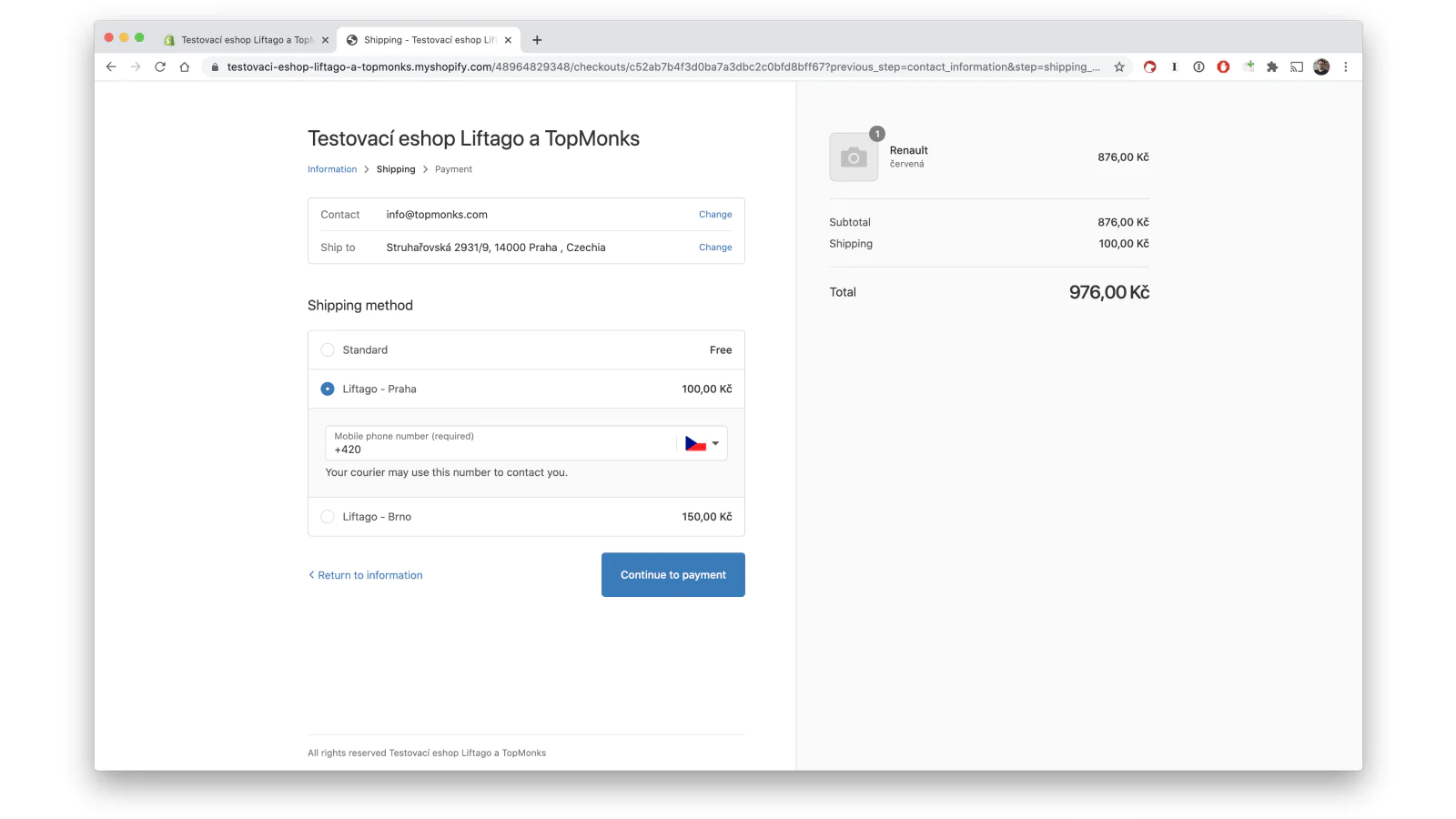This screenshot has width=1456, height=819.
Task: Click the store title 'Testovací eshop Liftago a TopMonks'
Action: point(473,138)
